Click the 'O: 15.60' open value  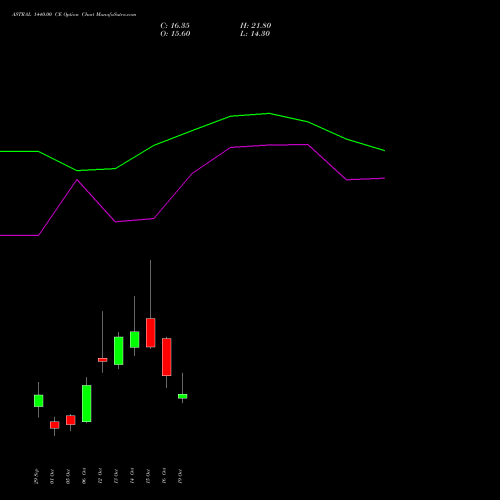[x=175, y=34]
